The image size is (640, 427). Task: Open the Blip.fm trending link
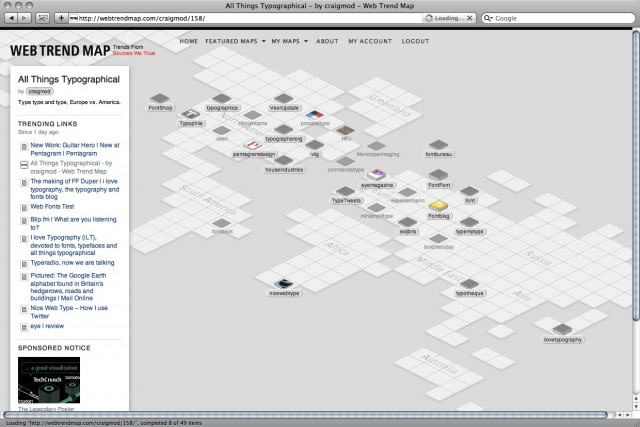coord(73,223)
